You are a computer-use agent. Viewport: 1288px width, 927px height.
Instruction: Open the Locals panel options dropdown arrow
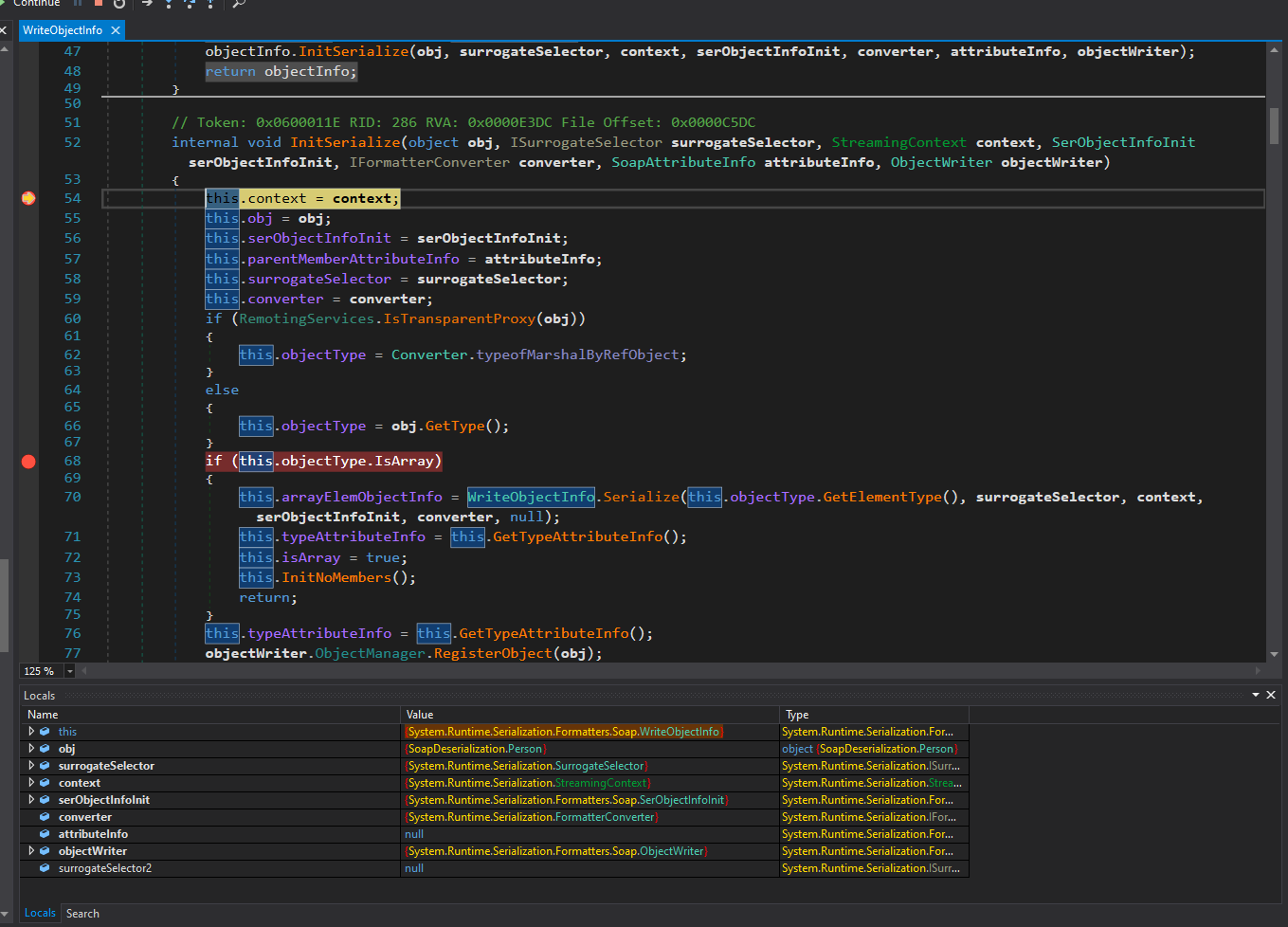1256,695
